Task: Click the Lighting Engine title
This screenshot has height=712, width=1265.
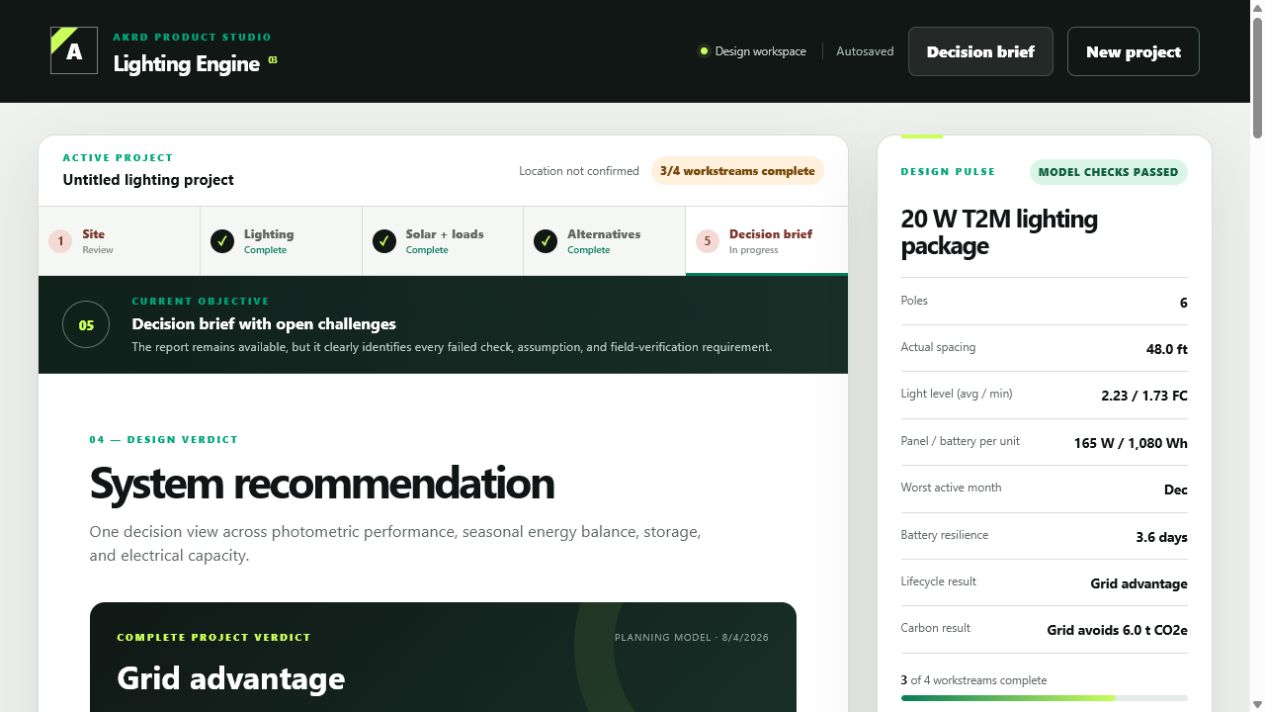Action: pos(187,64)
